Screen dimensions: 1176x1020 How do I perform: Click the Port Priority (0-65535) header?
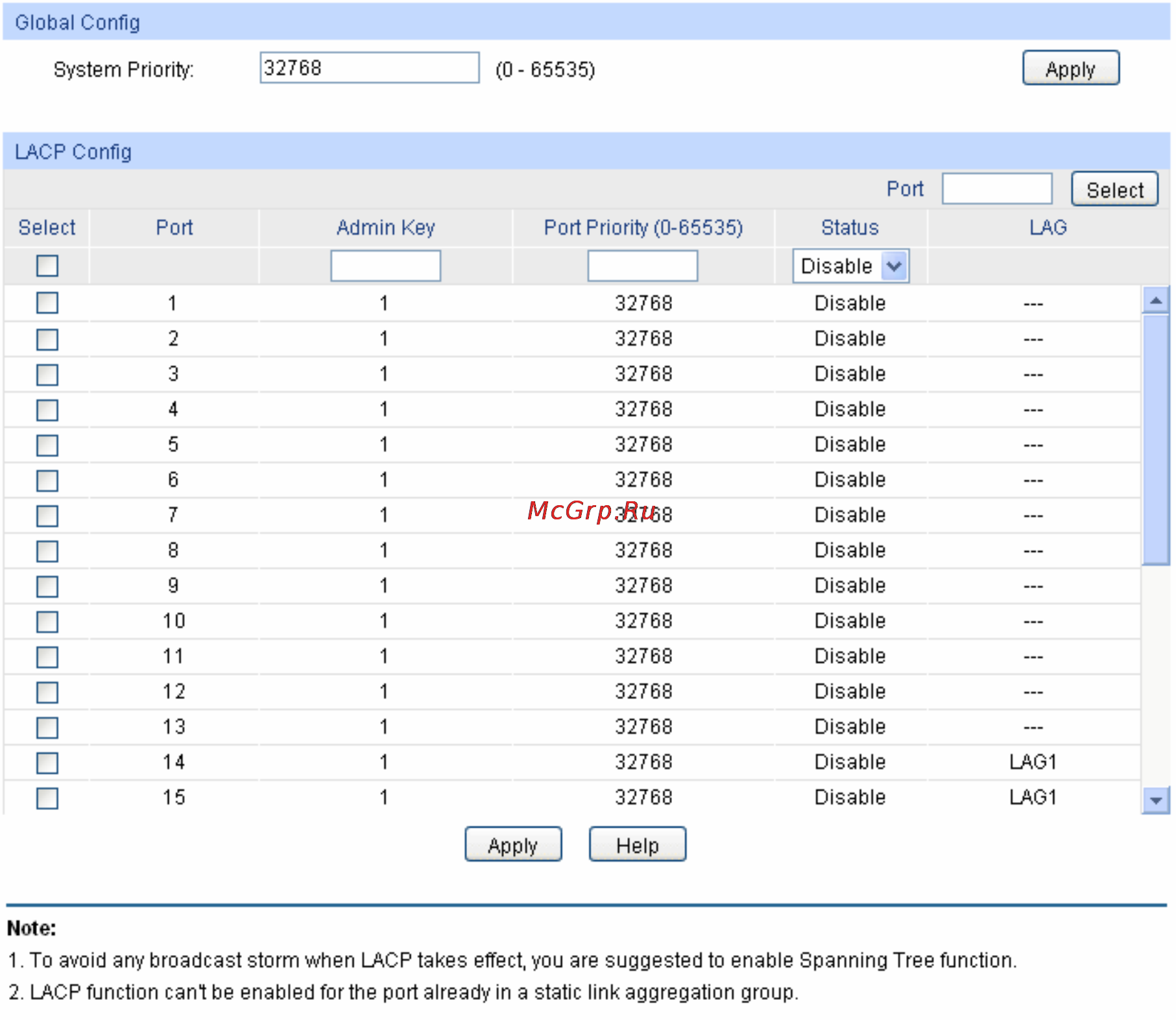tap(643, 228)
